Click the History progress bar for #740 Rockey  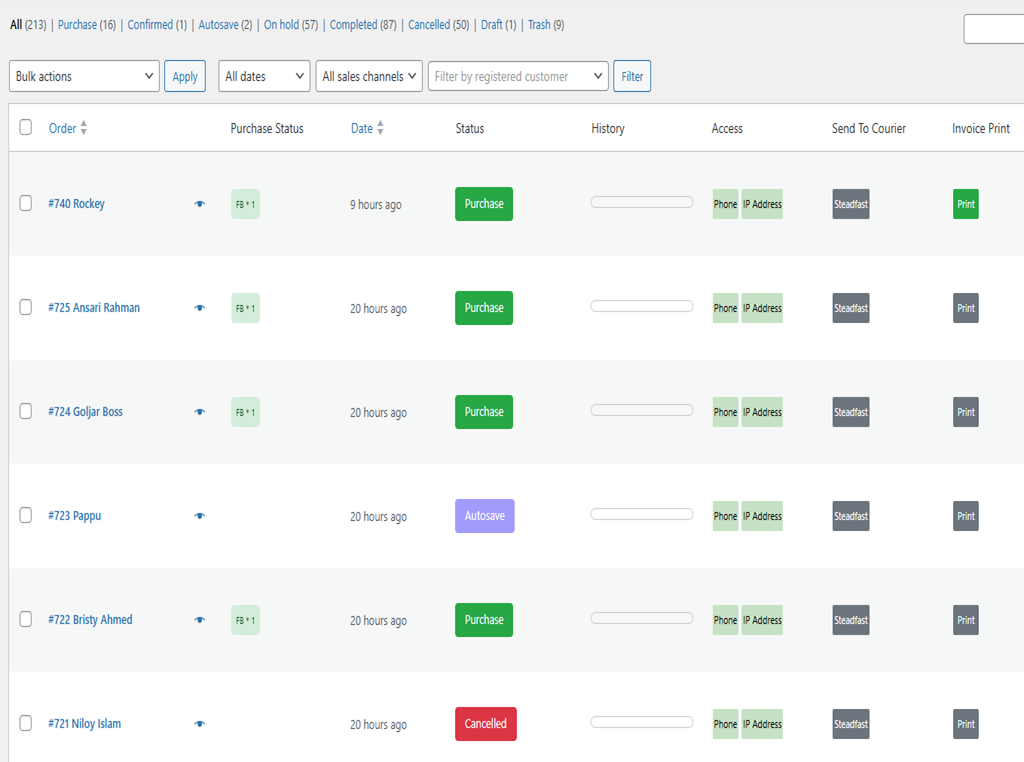click(641, 200)
